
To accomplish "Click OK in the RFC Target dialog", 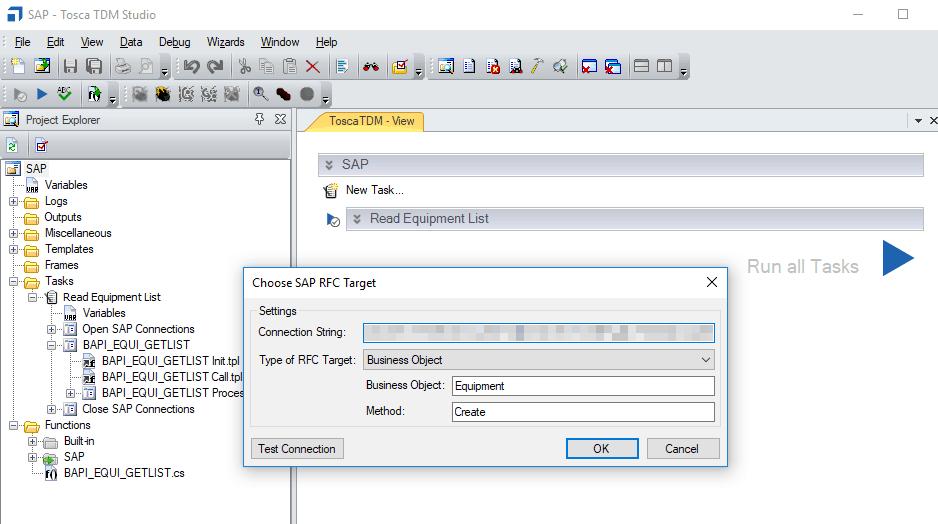I will tap(601, 449).
